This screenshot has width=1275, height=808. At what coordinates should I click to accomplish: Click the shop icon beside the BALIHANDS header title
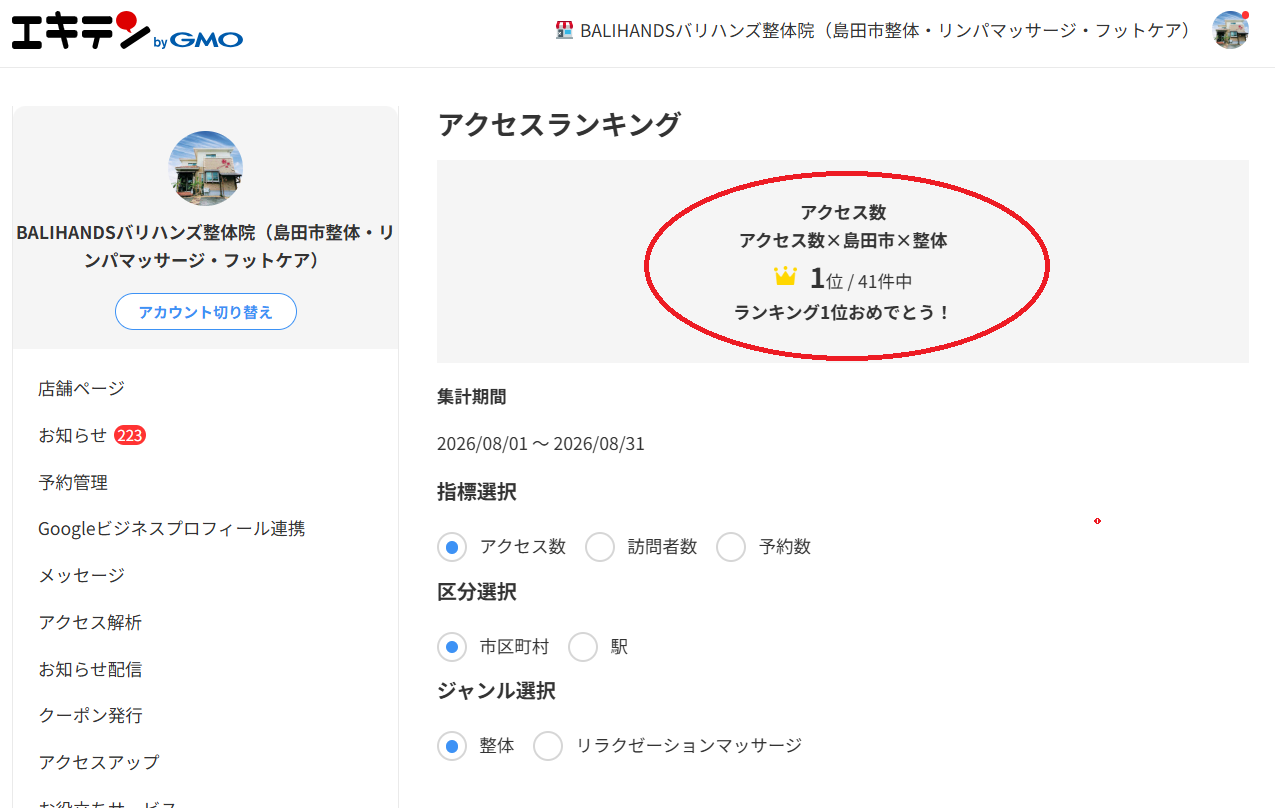564,30
